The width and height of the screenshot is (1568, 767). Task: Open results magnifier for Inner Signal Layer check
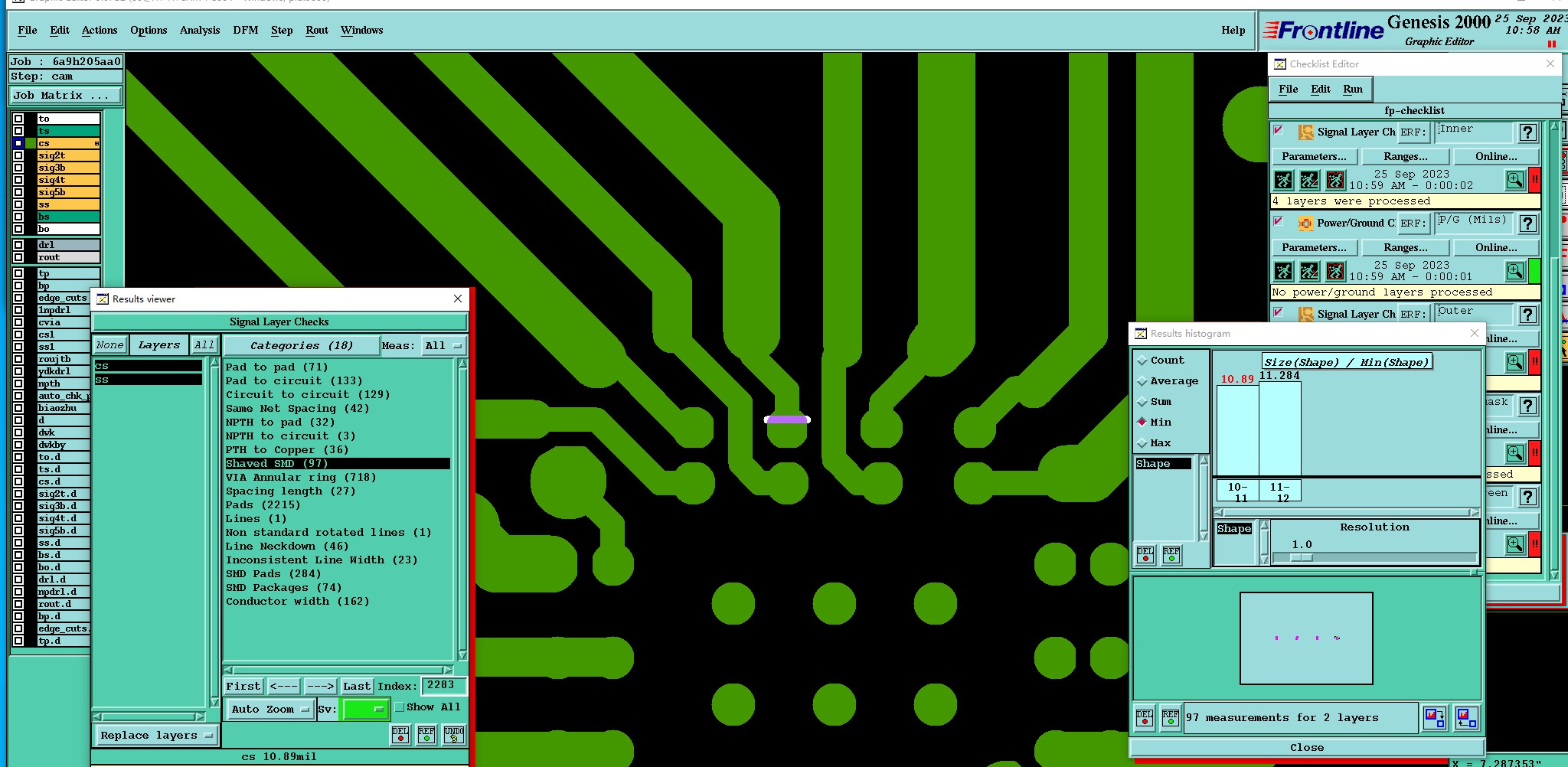pyautogui.click(x=1515, y=181)
